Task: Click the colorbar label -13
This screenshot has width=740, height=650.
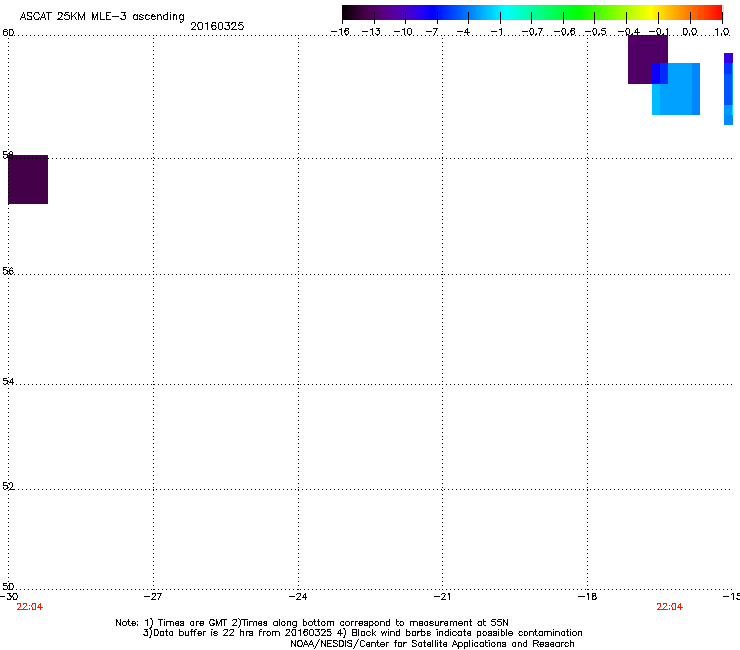Action: pyautogui.click(x=371, y=32)
